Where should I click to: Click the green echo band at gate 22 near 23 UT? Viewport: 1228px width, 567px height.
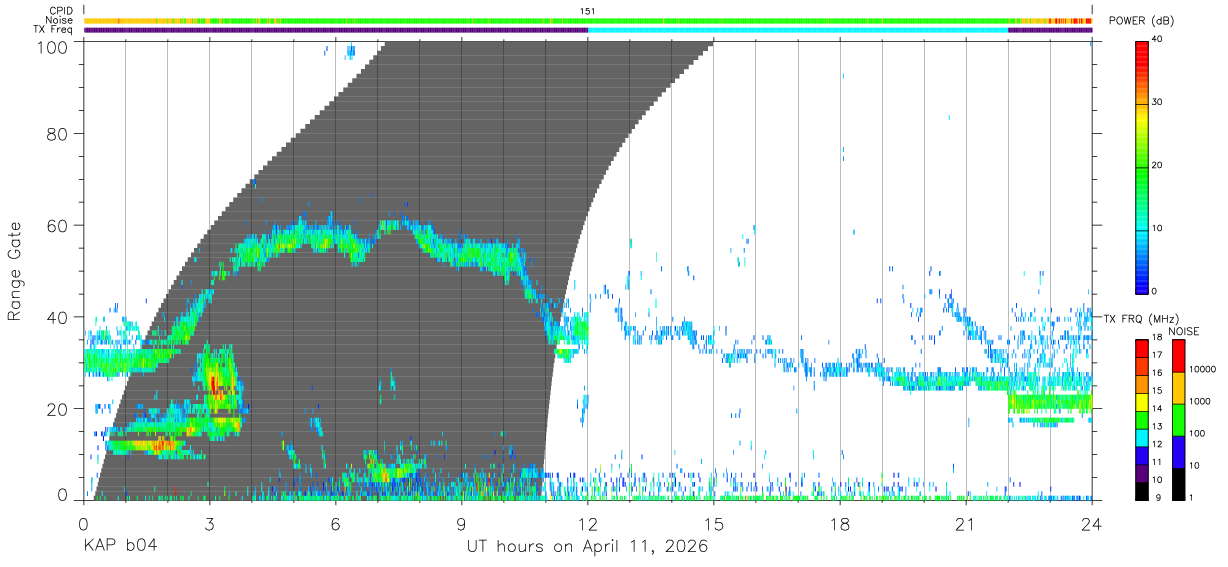pos(1050,403)
